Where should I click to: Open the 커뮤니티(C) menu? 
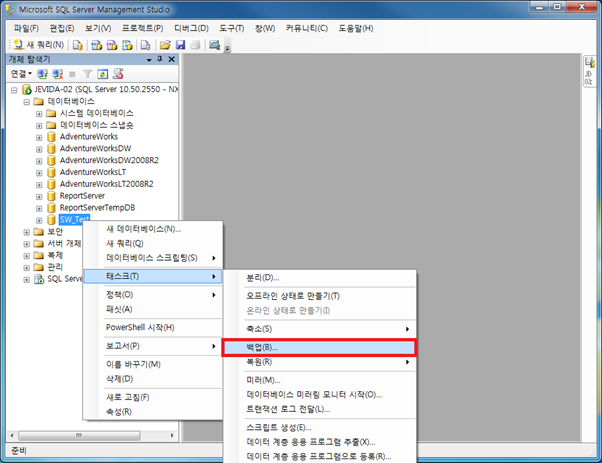click(307, 28)
